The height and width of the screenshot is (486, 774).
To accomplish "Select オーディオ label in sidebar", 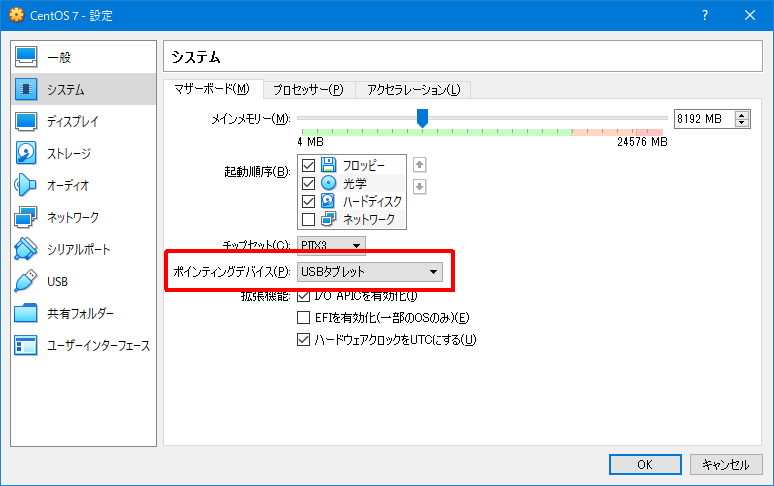I will pos(68,186).
